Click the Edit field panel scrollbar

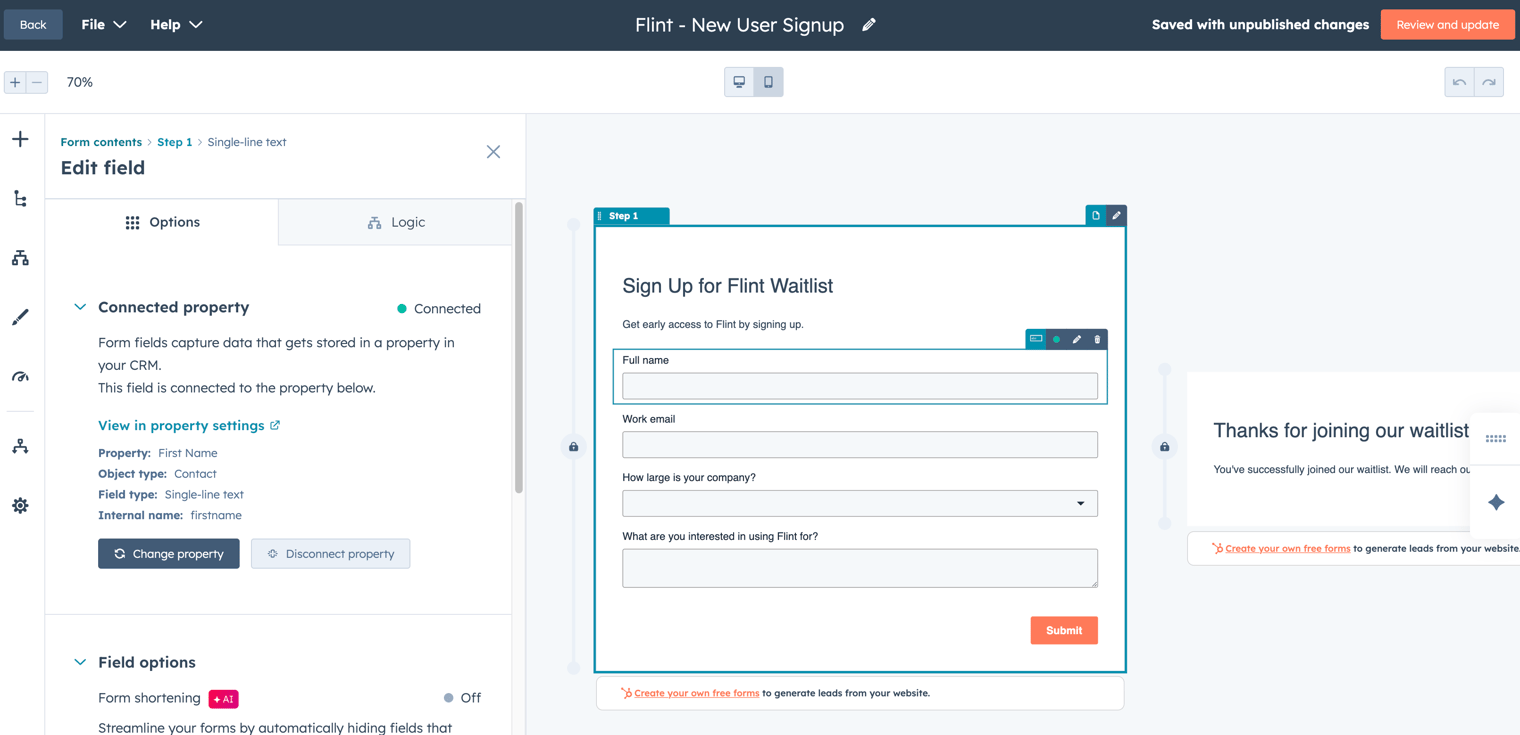[518, 350]
